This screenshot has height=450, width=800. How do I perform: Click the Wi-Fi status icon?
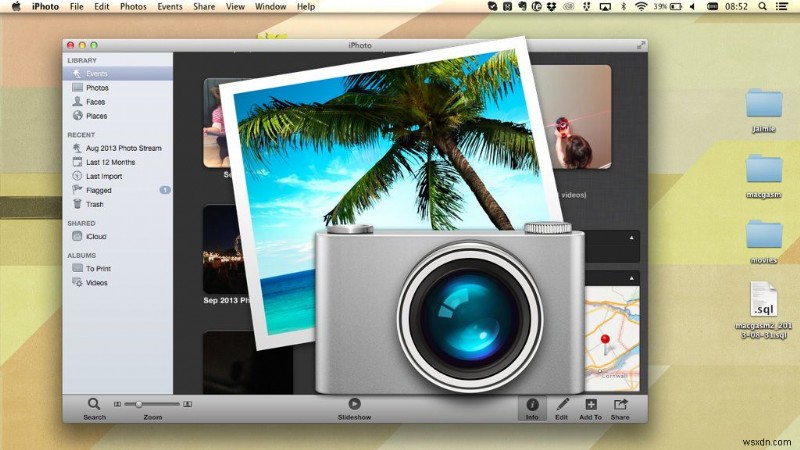(641, 7)
